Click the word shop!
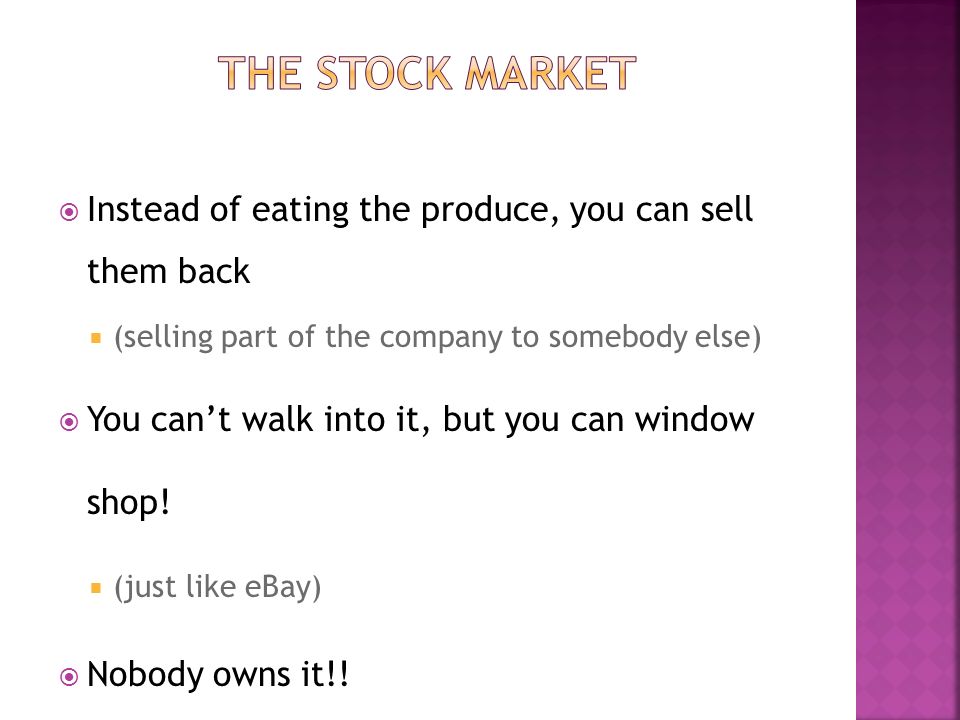This screenshot has height=720, width=960. [128, 503]
